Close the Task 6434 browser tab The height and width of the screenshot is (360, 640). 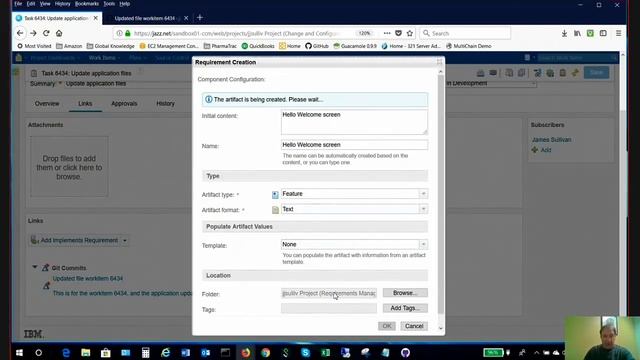[96, 18]
